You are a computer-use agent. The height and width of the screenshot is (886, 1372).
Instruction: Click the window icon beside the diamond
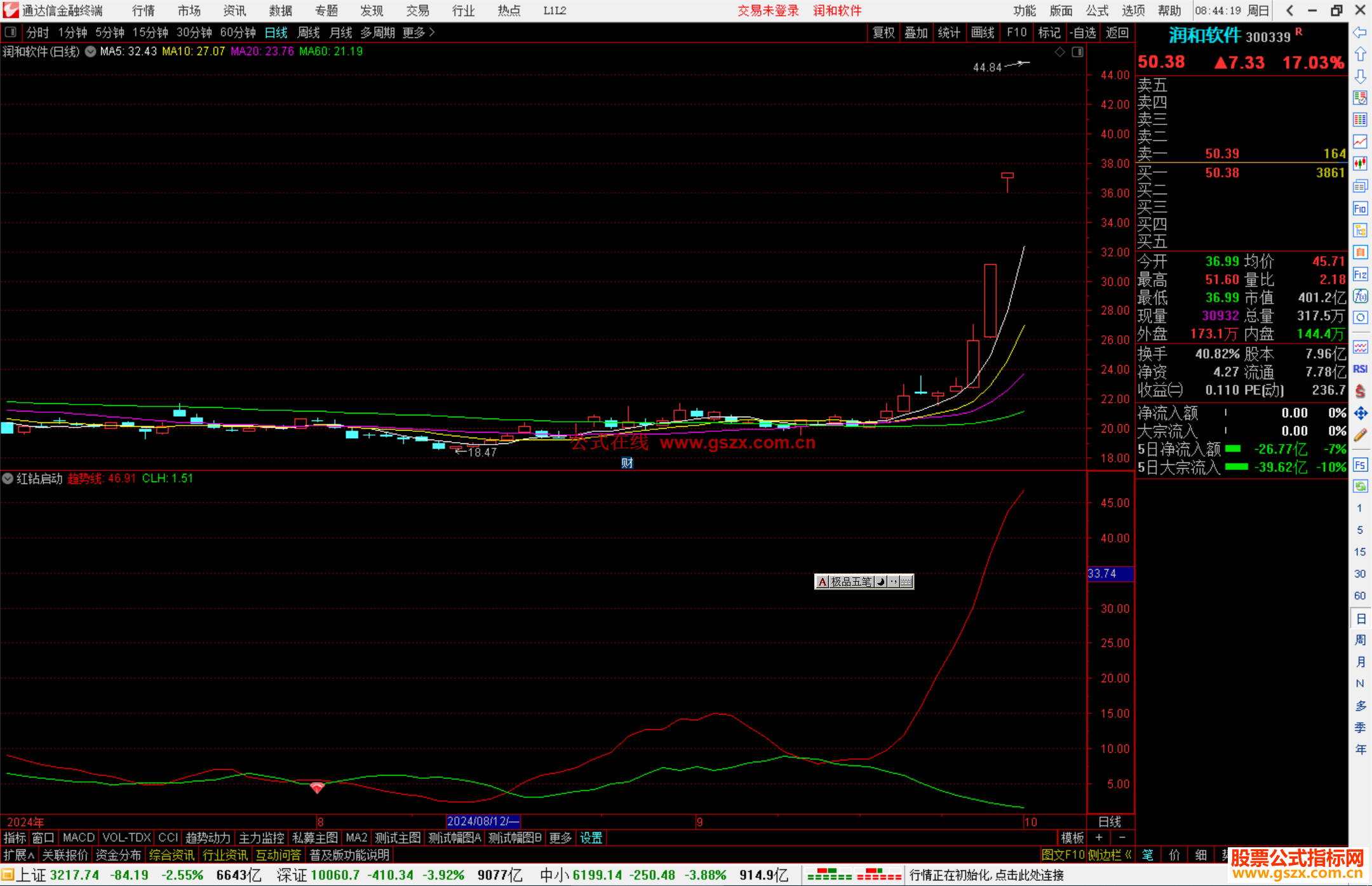(x=1077, y=52)
